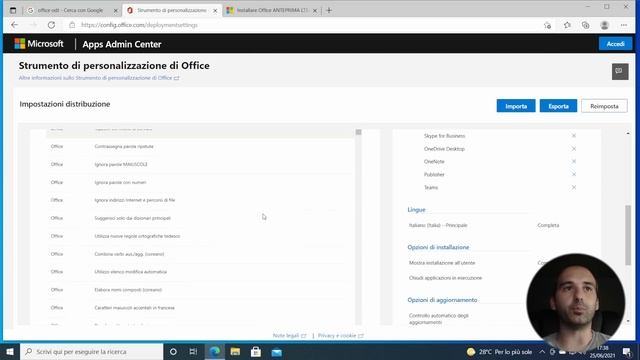Click the Italiano (Italia) - Principale entry
The width and height of the screenshot is (640, 360).
coord(438,225)
